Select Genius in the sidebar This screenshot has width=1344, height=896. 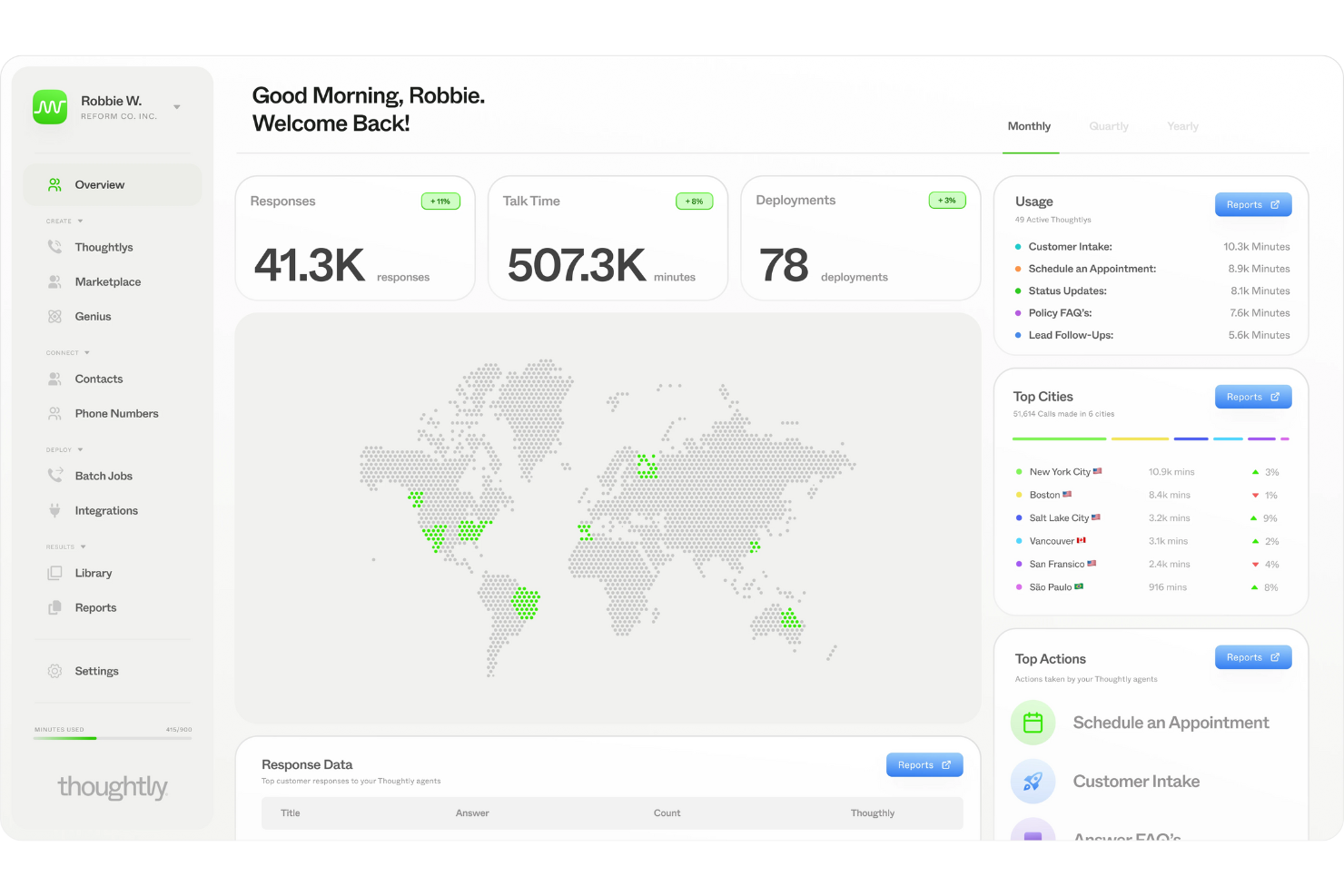pos(92,316)
